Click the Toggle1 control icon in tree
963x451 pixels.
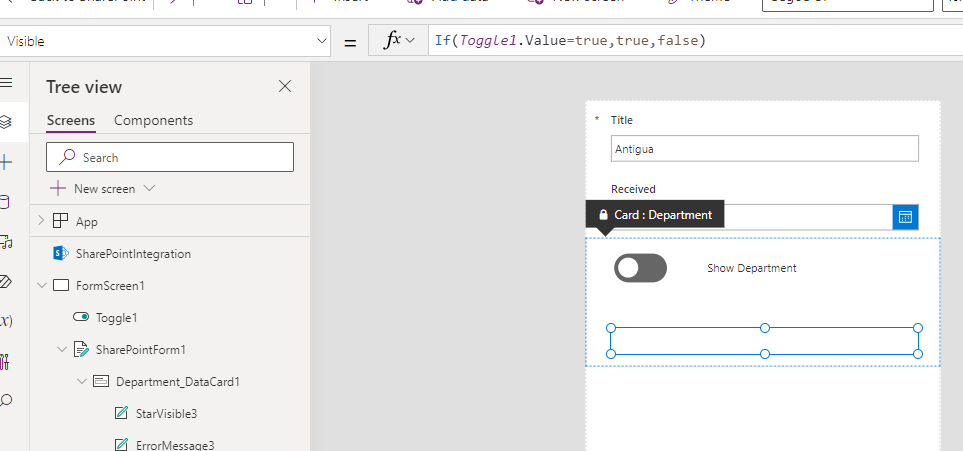[80, 317]
